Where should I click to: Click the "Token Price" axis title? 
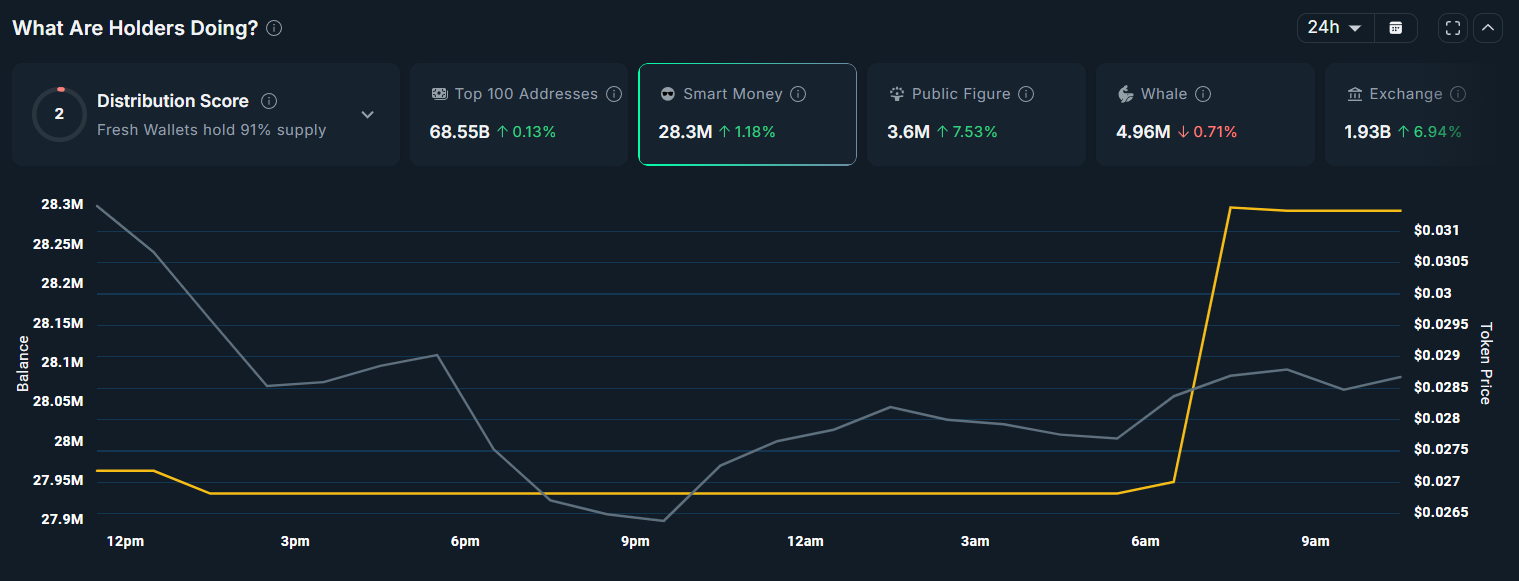coord(1485,363)
